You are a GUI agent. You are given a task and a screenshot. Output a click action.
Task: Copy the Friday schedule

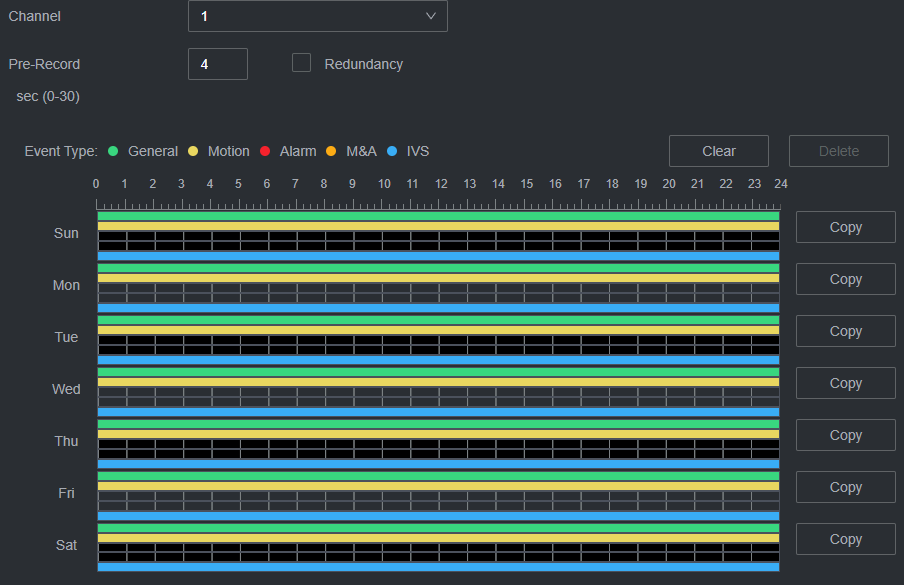tap(845, 487)
